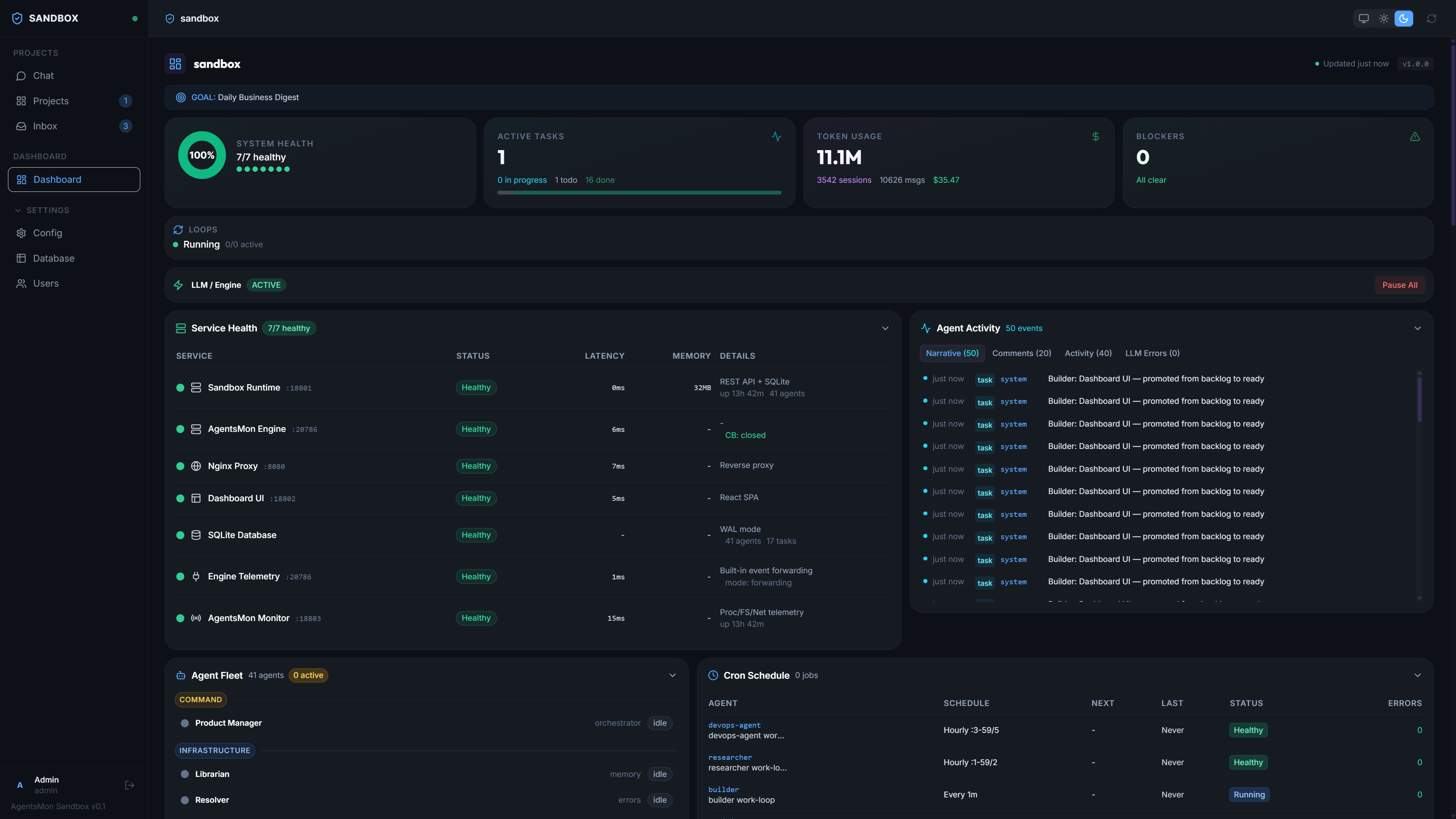Click the refresh icon in top bar
Image resolution: width=1456 pixels, height=819 pixels.
pos(1431,19)
